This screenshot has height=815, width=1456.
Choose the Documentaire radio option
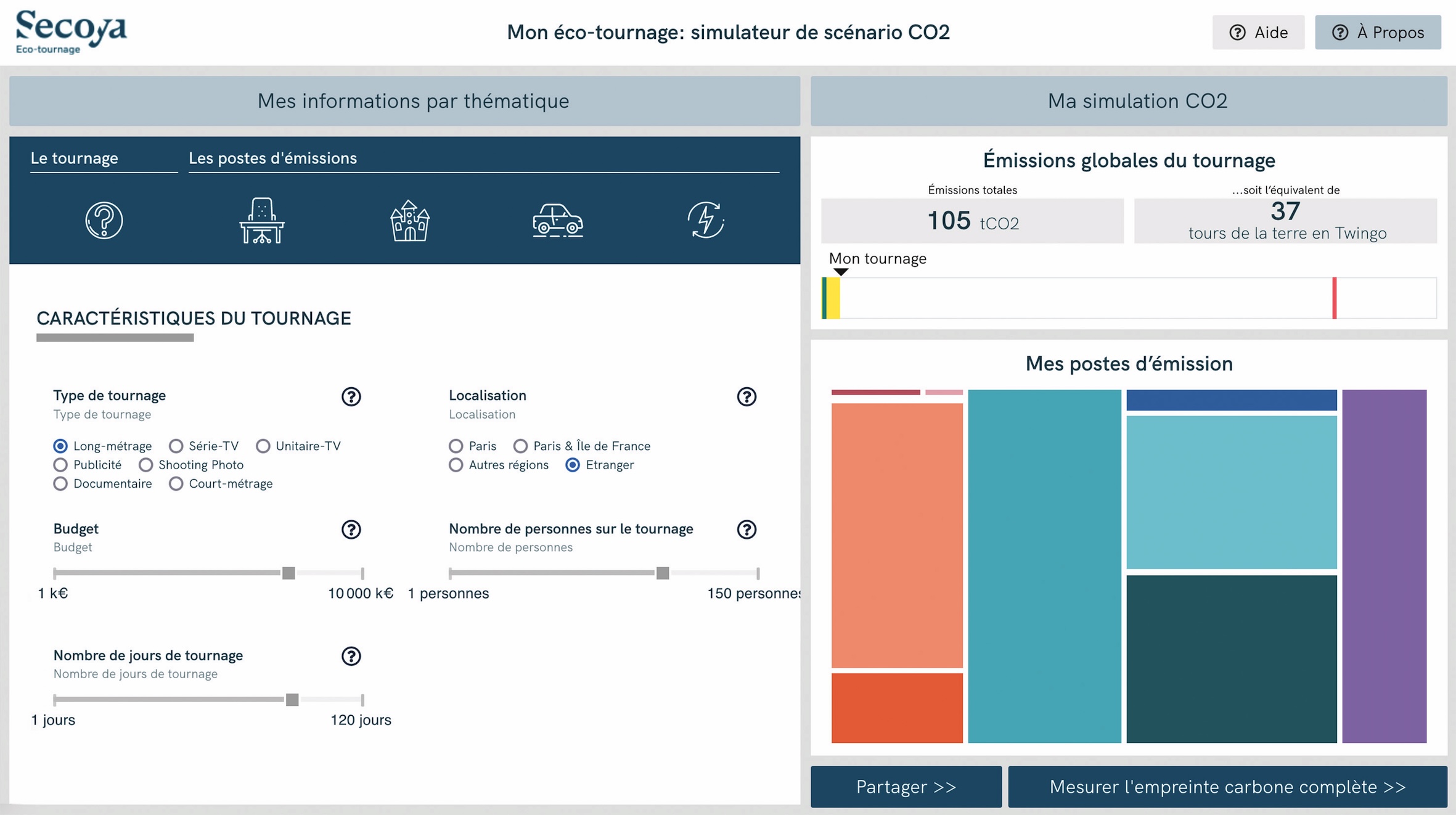coord(60,484)
